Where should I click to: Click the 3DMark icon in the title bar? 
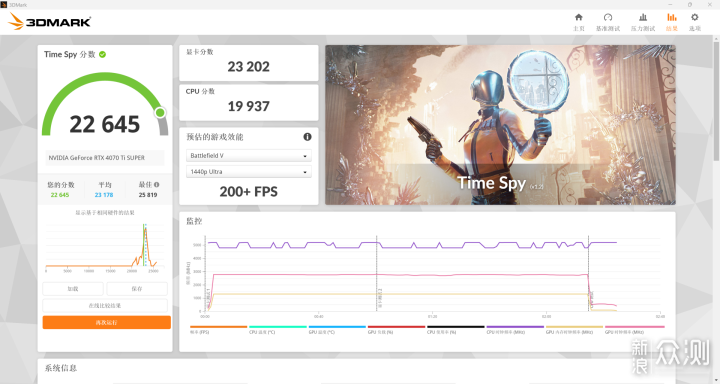4,4
